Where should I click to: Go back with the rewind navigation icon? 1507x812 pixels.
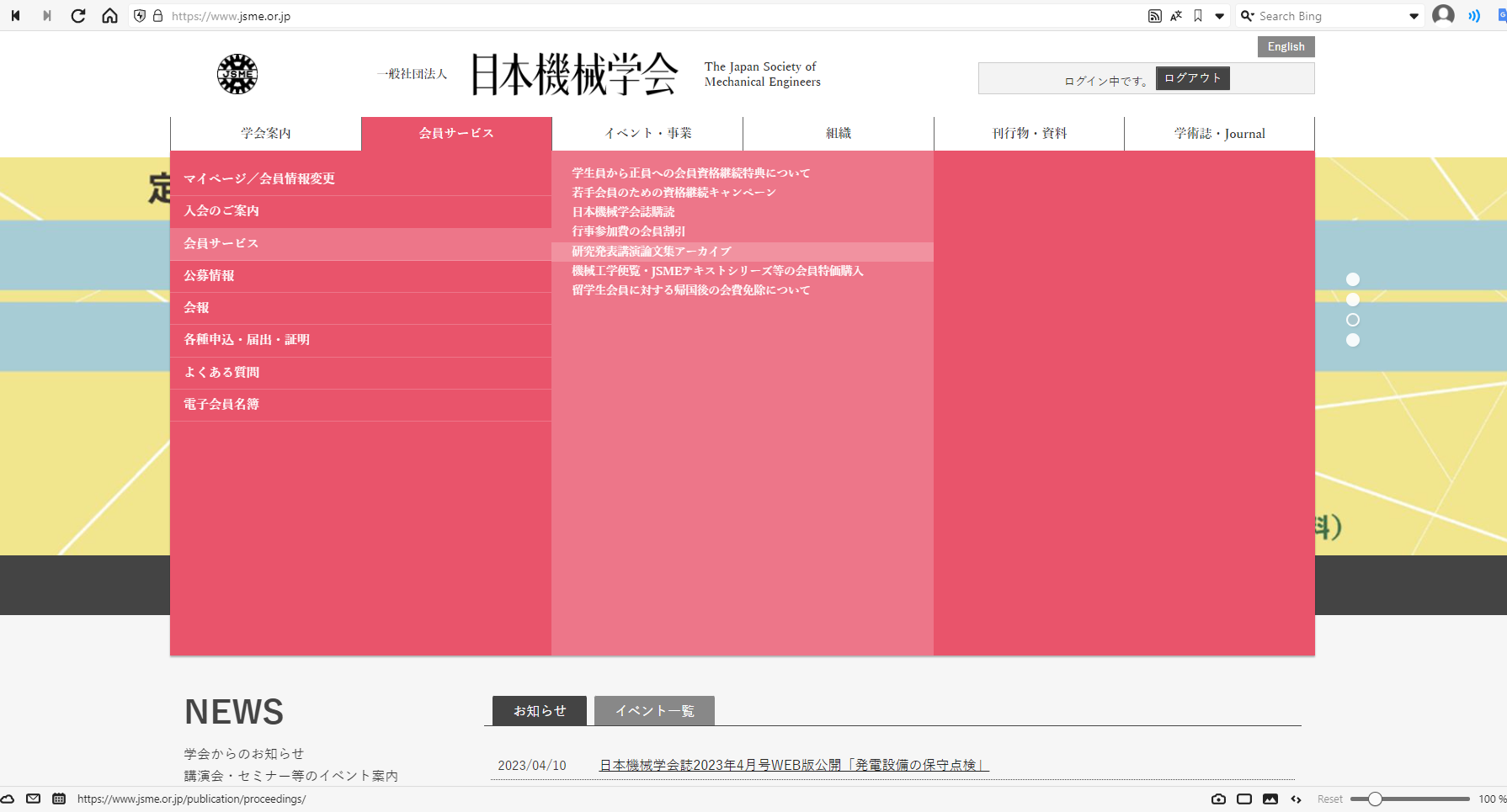[x=15, y=16]
